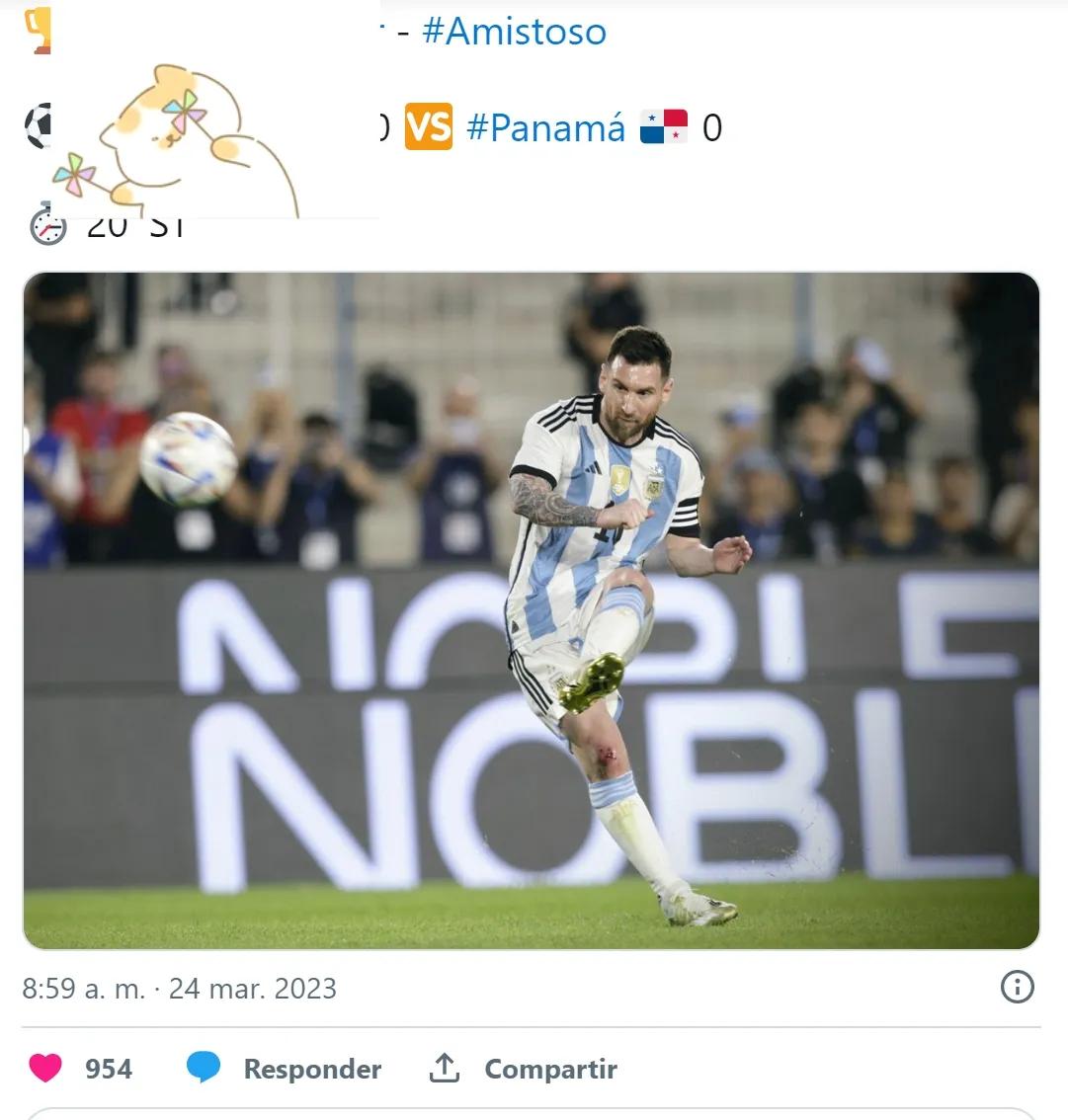
Task: Click the Responder button label
Action: click(x=312, y=1069)
